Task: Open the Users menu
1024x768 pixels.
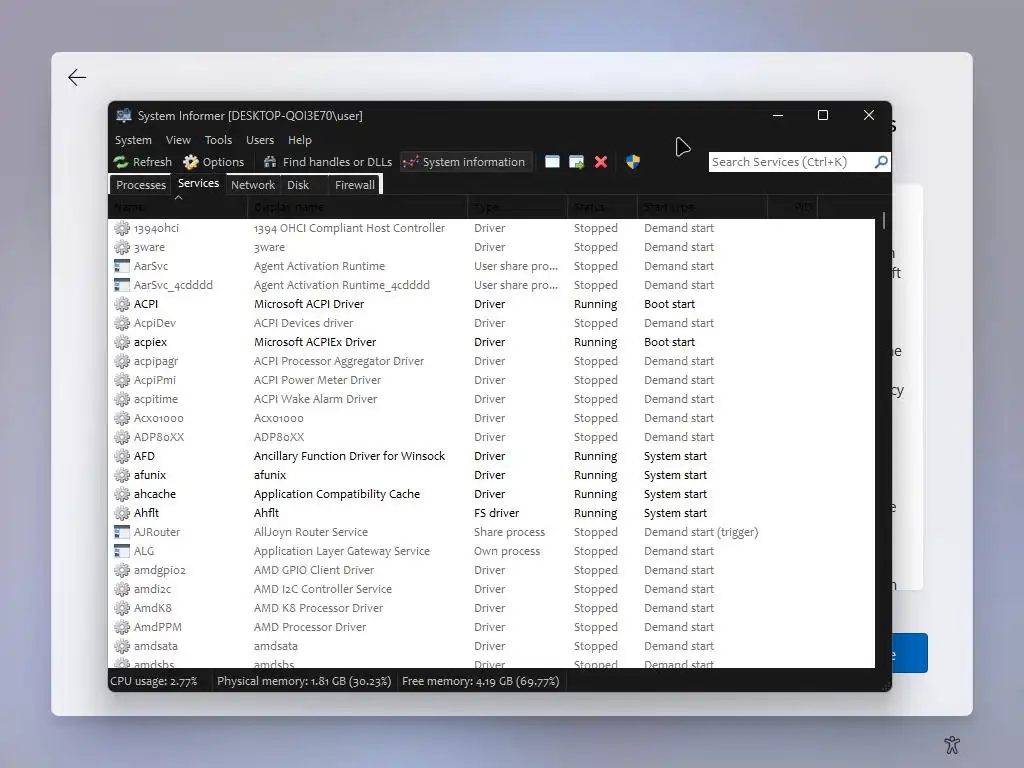Action: pos(260,140)
